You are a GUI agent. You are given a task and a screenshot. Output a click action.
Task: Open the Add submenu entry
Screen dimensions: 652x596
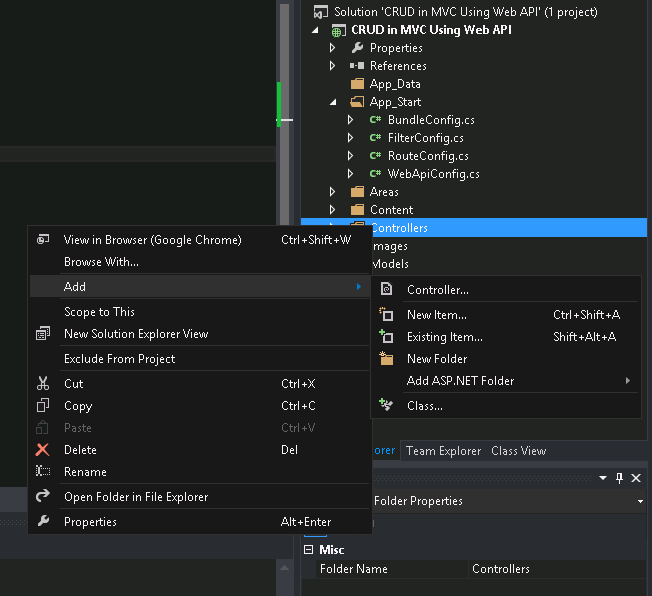pyautogui.click(x=200, y=287)
